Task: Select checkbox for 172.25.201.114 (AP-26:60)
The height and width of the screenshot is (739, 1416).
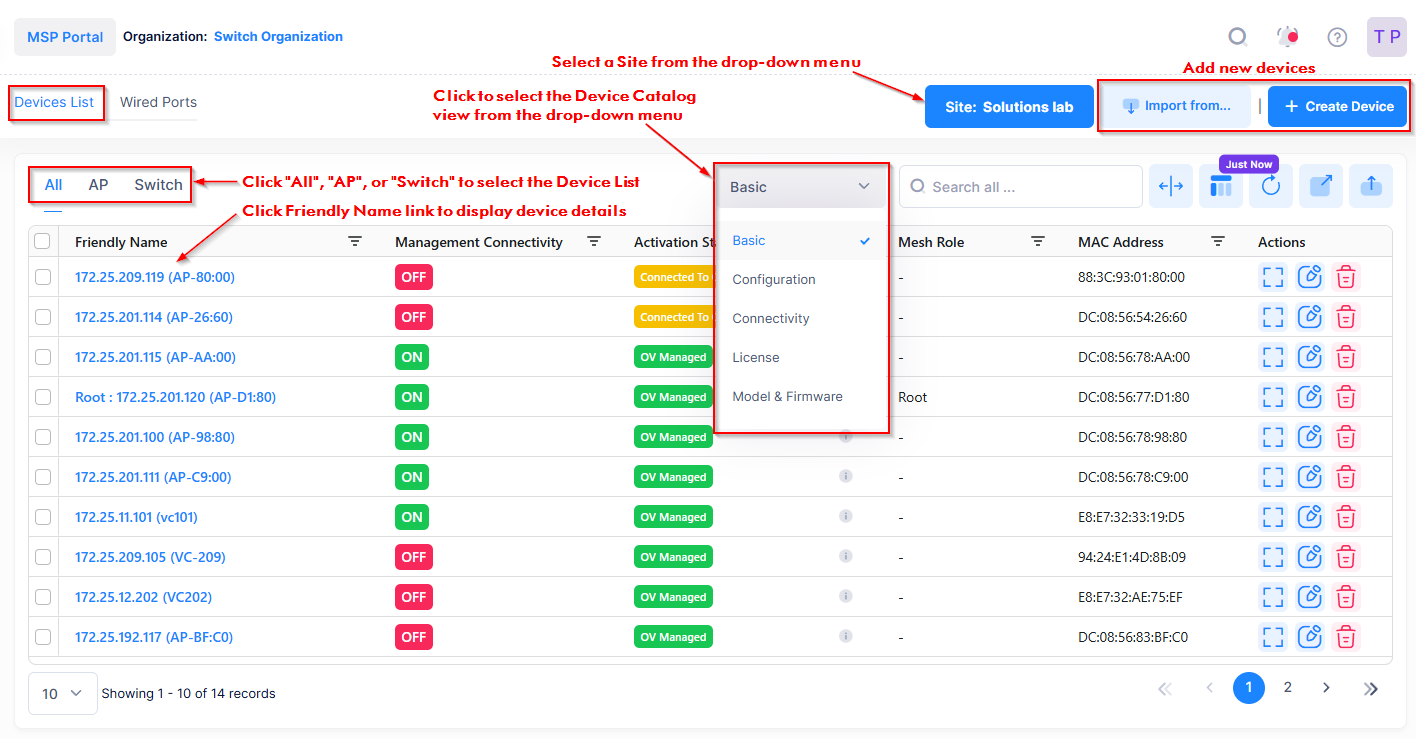Action: pos(43,317)
